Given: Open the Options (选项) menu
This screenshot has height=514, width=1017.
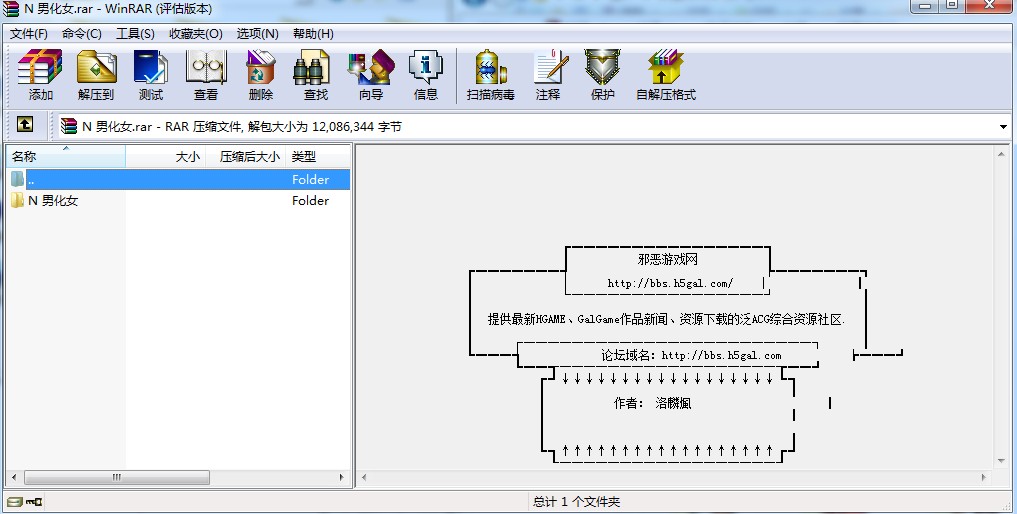Looking at the screenshot, I should [x=257, y=33].
